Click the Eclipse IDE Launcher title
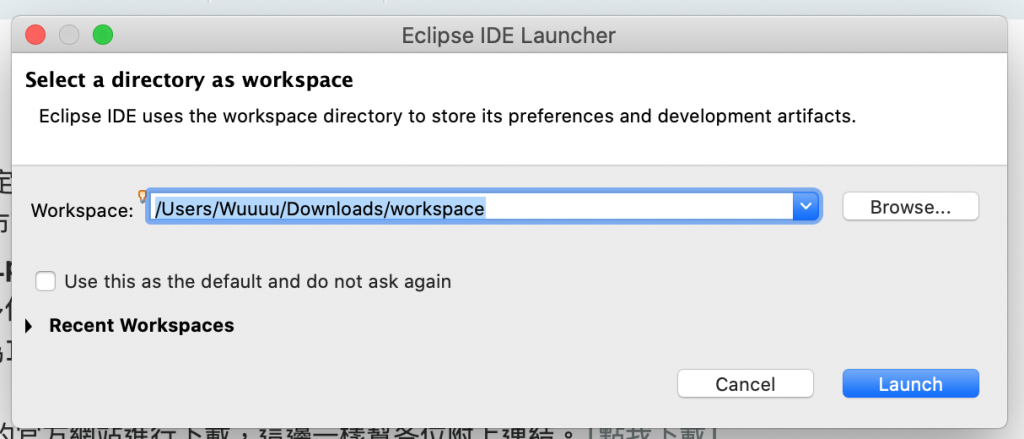This screenshot has width=1024, height=439. coord(509,35)
